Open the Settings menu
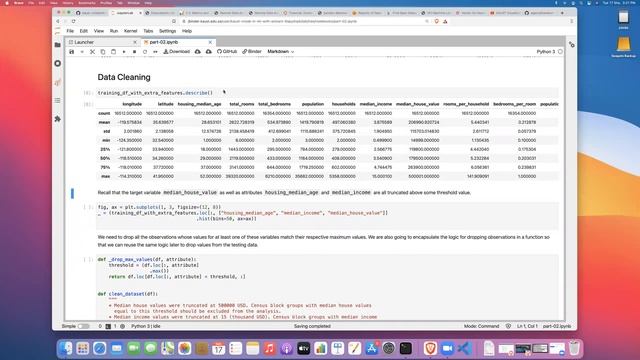 tap(167, 31)
